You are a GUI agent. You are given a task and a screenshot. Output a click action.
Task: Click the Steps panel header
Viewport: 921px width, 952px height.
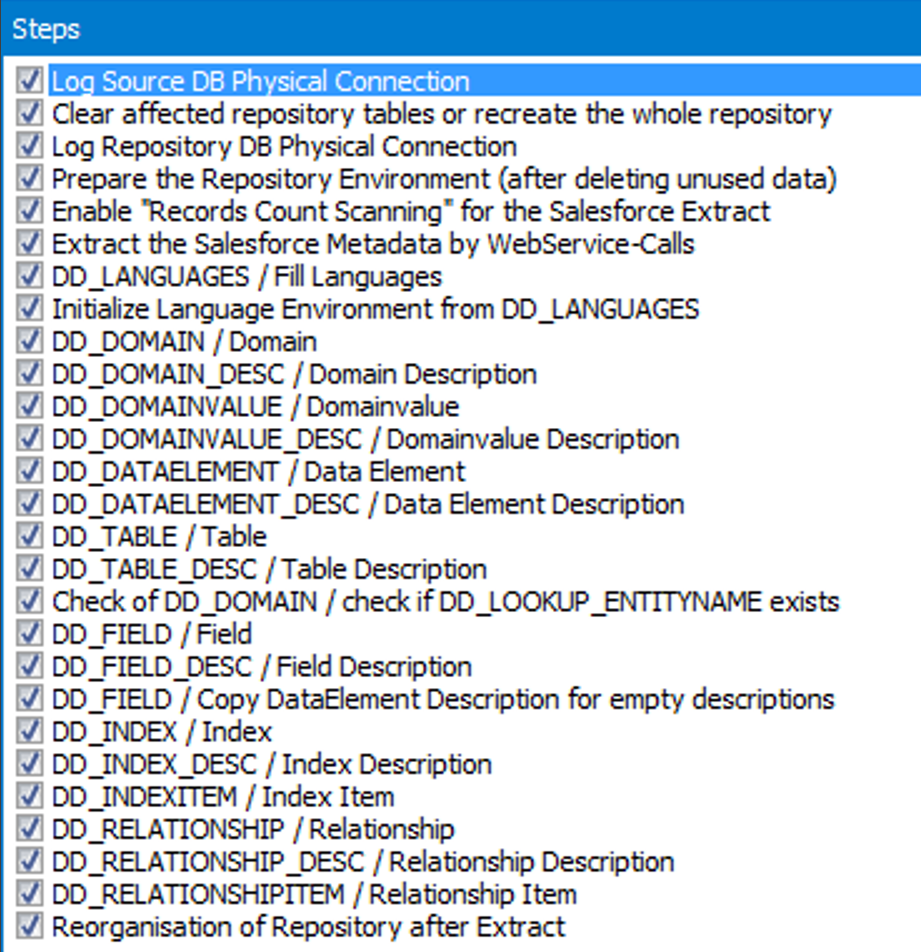(x=460, y=29)
